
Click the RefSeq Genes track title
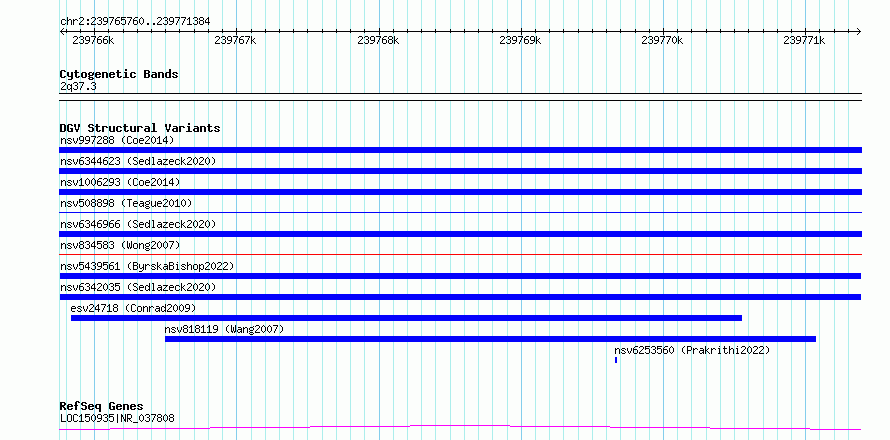[102, 407]
